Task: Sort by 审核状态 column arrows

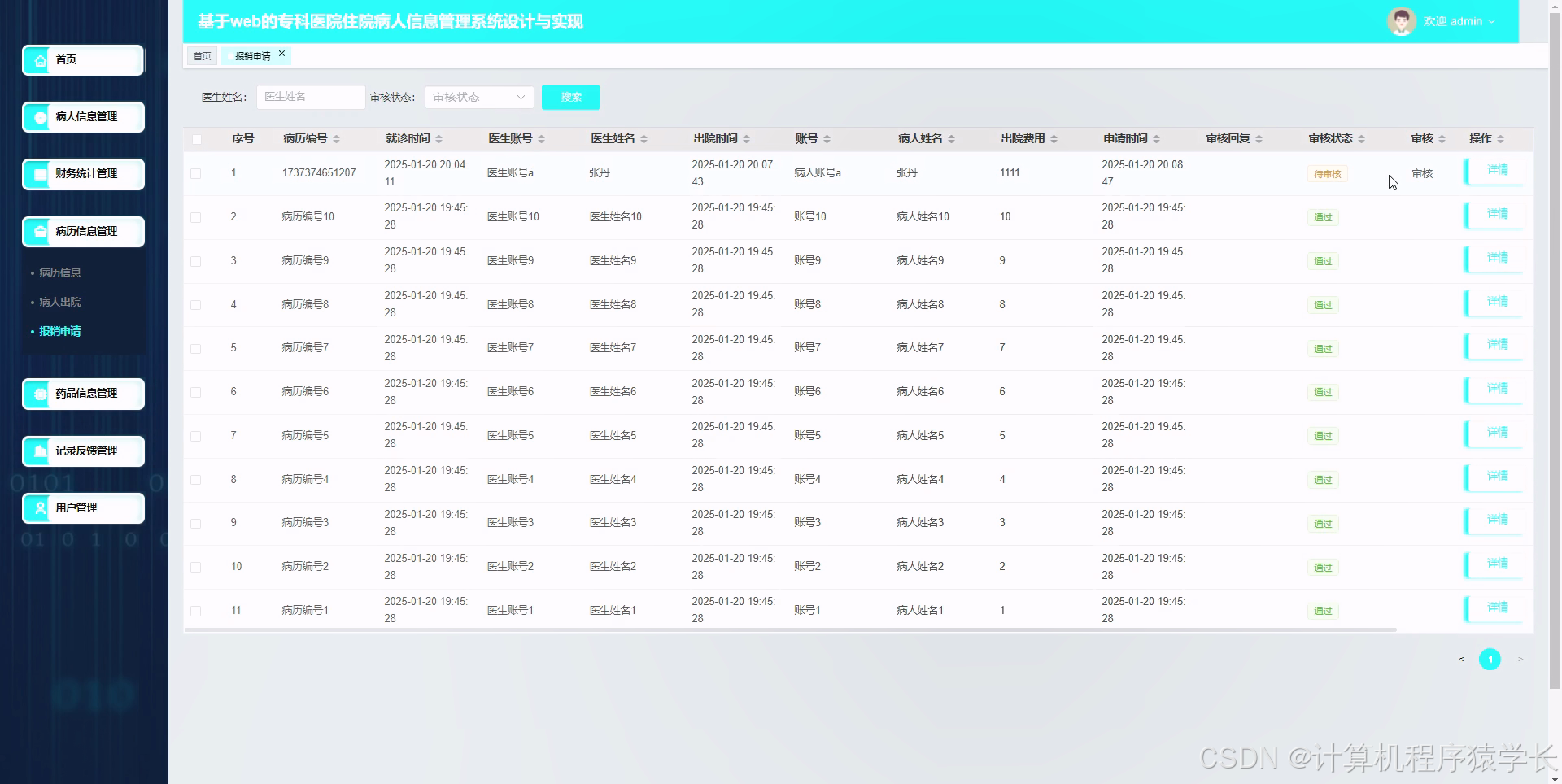Action: 1361,139
